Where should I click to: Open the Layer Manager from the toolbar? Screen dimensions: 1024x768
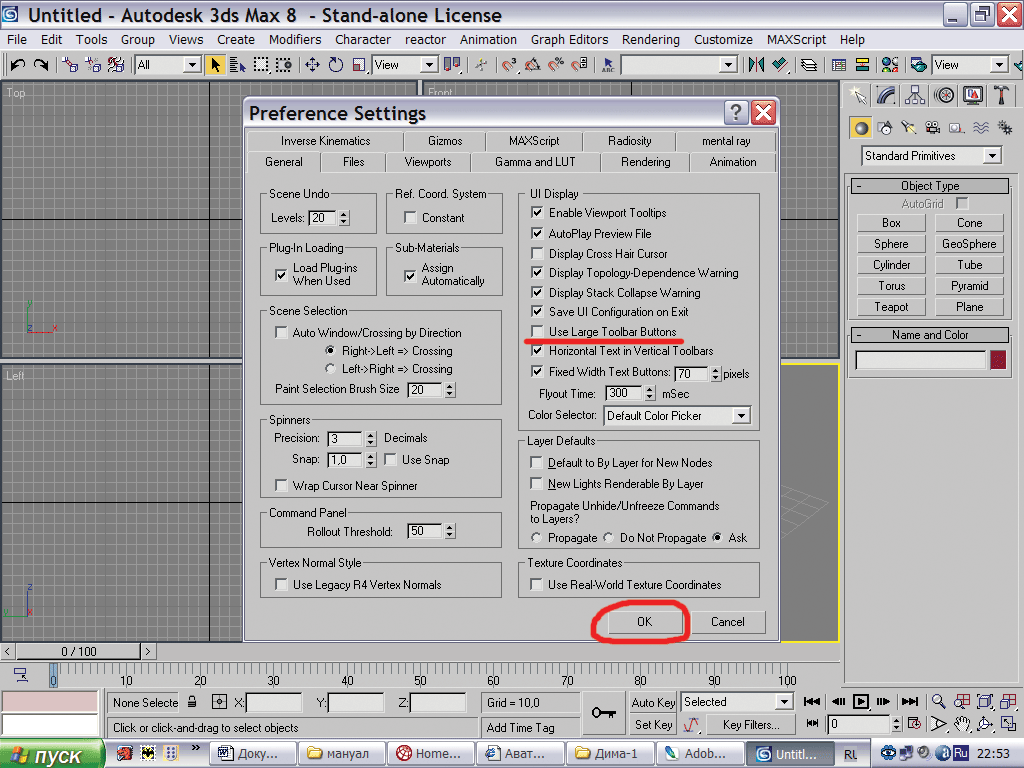point(809,65)
